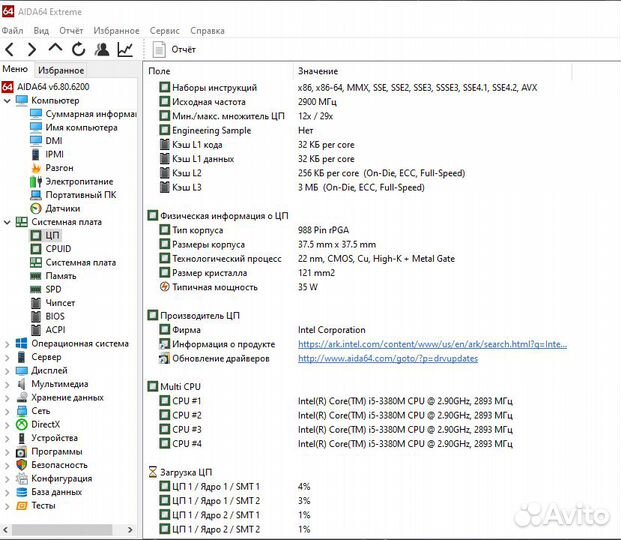
Task: Select the DMI tree item
Action: 46,141
